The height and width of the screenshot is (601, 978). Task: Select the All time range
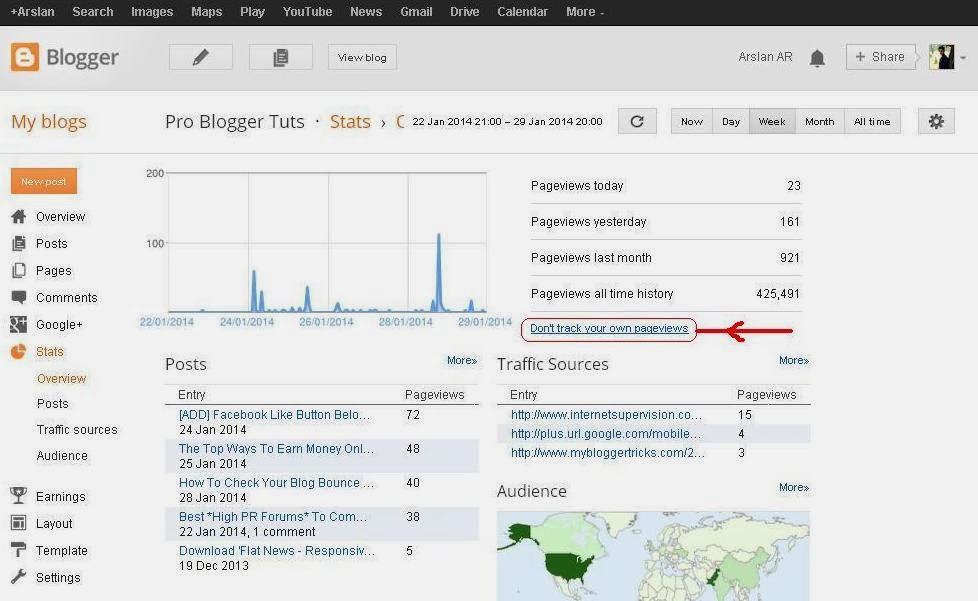(x=872, y=122)
